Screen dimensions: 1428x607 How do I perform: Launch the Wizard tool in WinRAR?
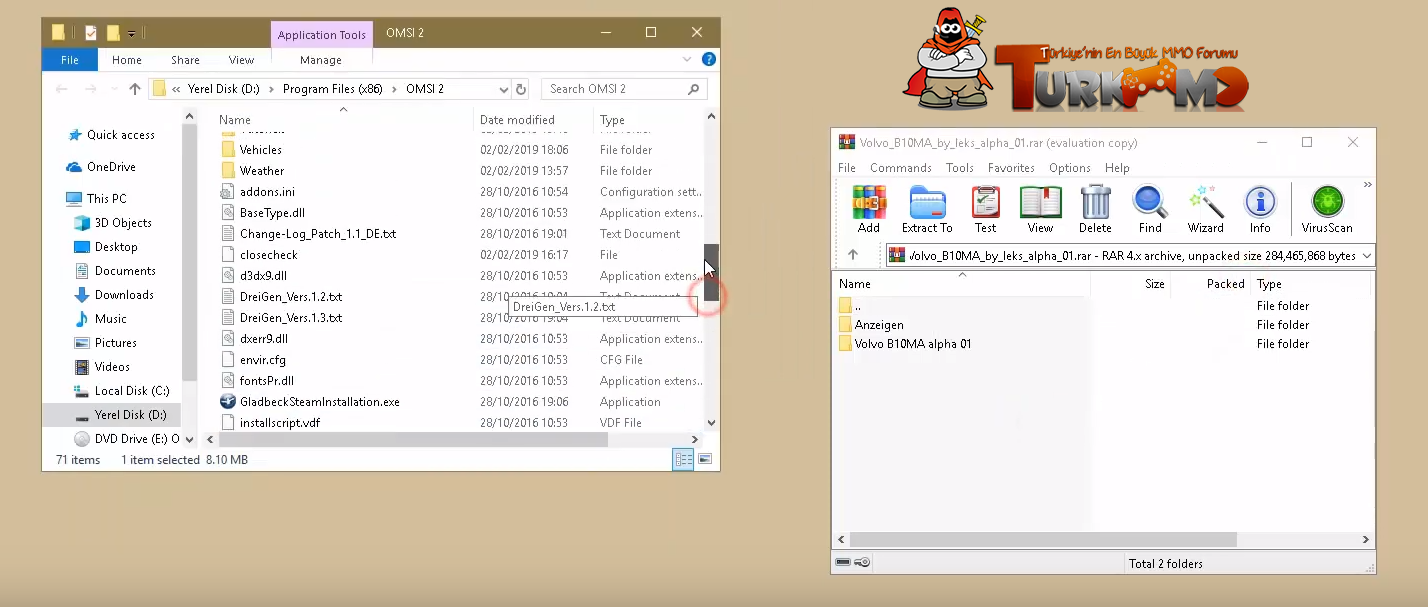(x=1205, y=210)
